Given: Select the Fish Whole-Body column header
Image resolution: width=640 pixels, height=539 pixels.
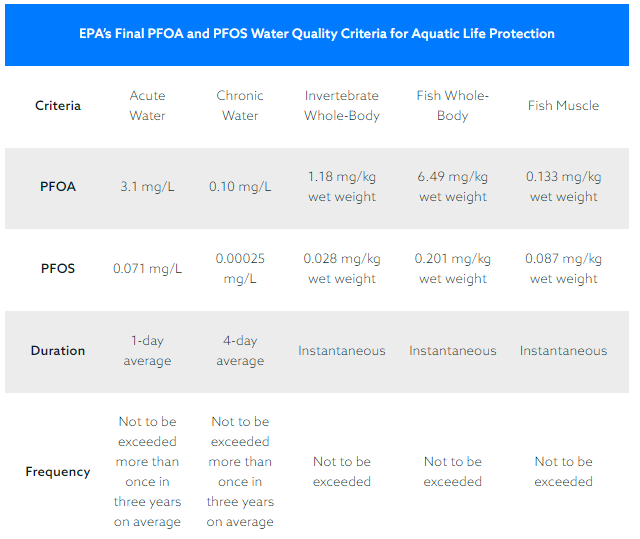Looking at the screenshot, I should tap(452, 106).
